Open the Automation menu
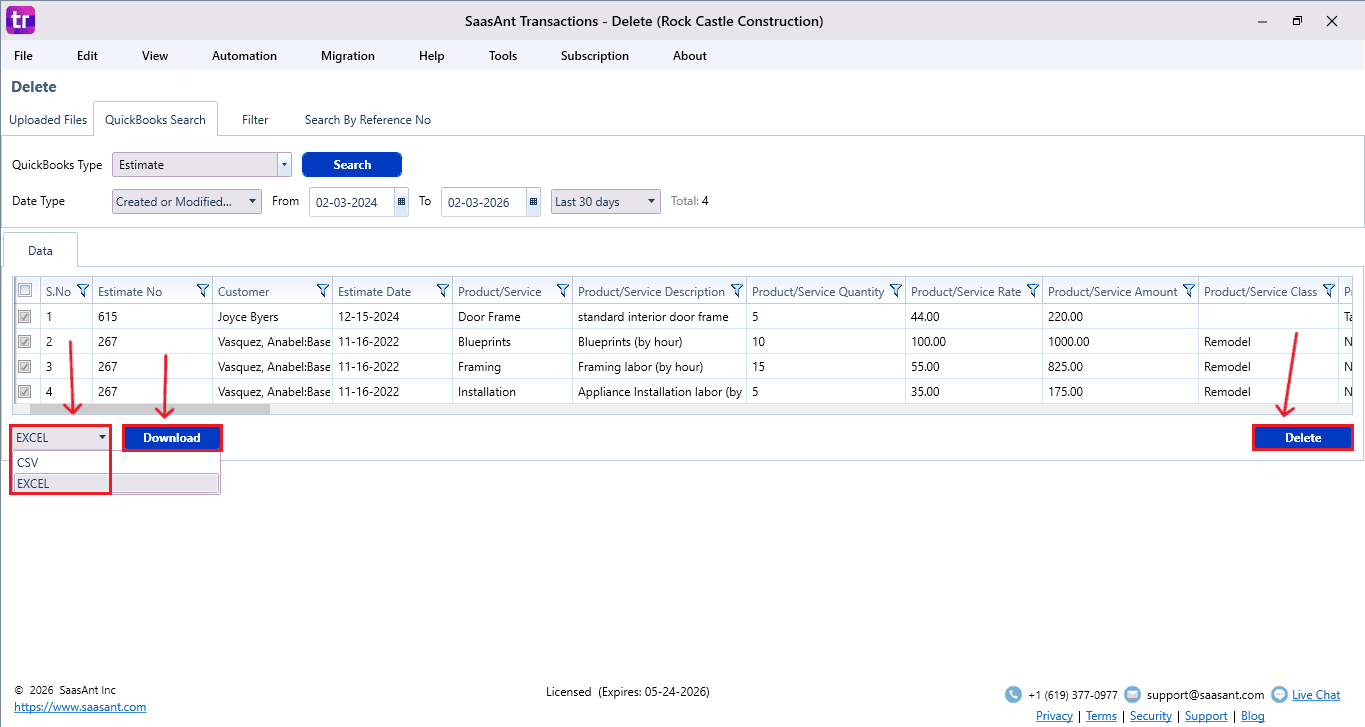This screenshot has height=727, width=1365. (x=244, y=56)
